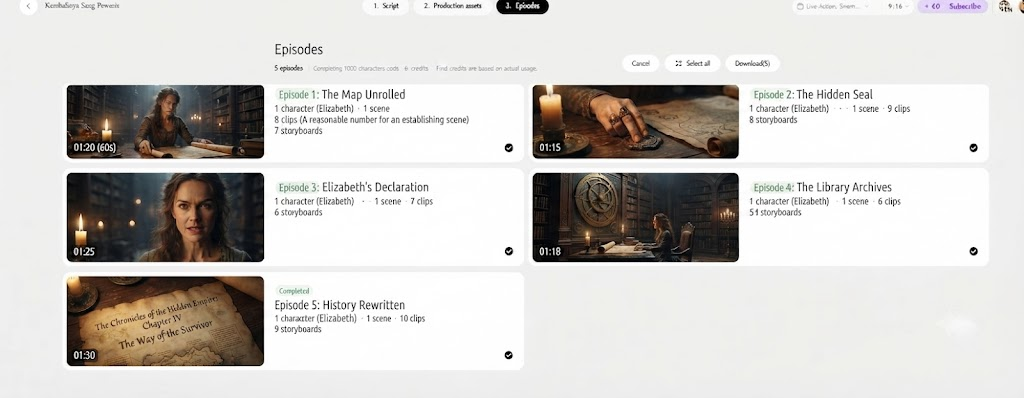Toggle selection checkmark for Episode 3
This screenshot has width=1024, height=398.
(x=509, y=251)
